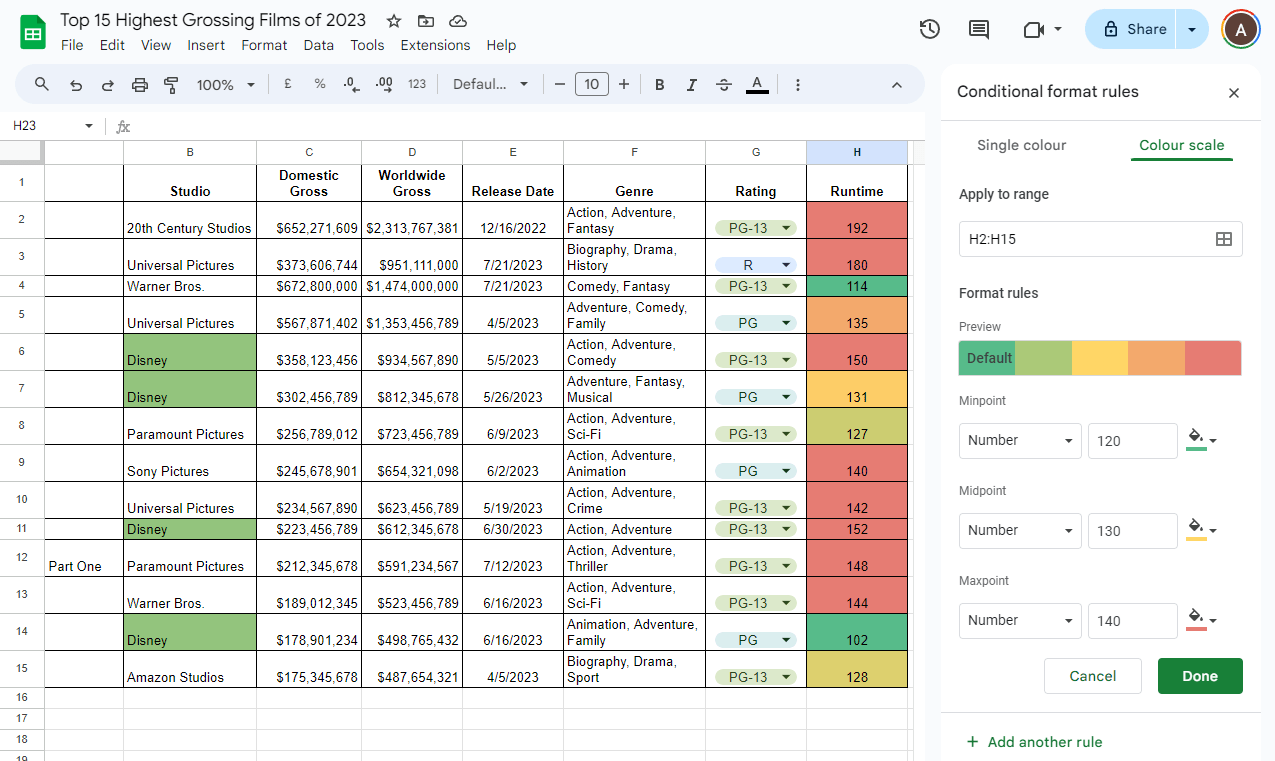Open more toolbar options three dots

point(798,85)
